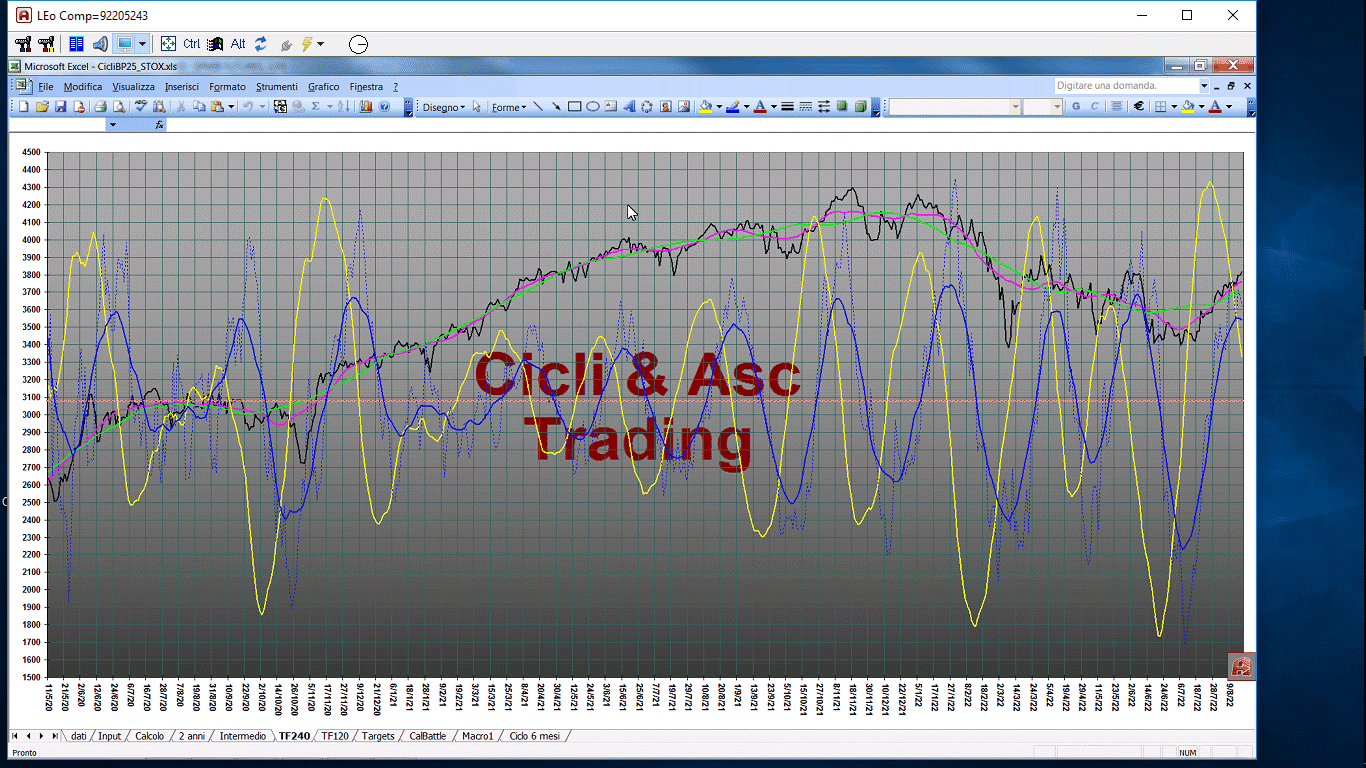Screen dimensions: 1366x768
Task: Open the Borders dropdown arrow
Action: coord(1174,106)
